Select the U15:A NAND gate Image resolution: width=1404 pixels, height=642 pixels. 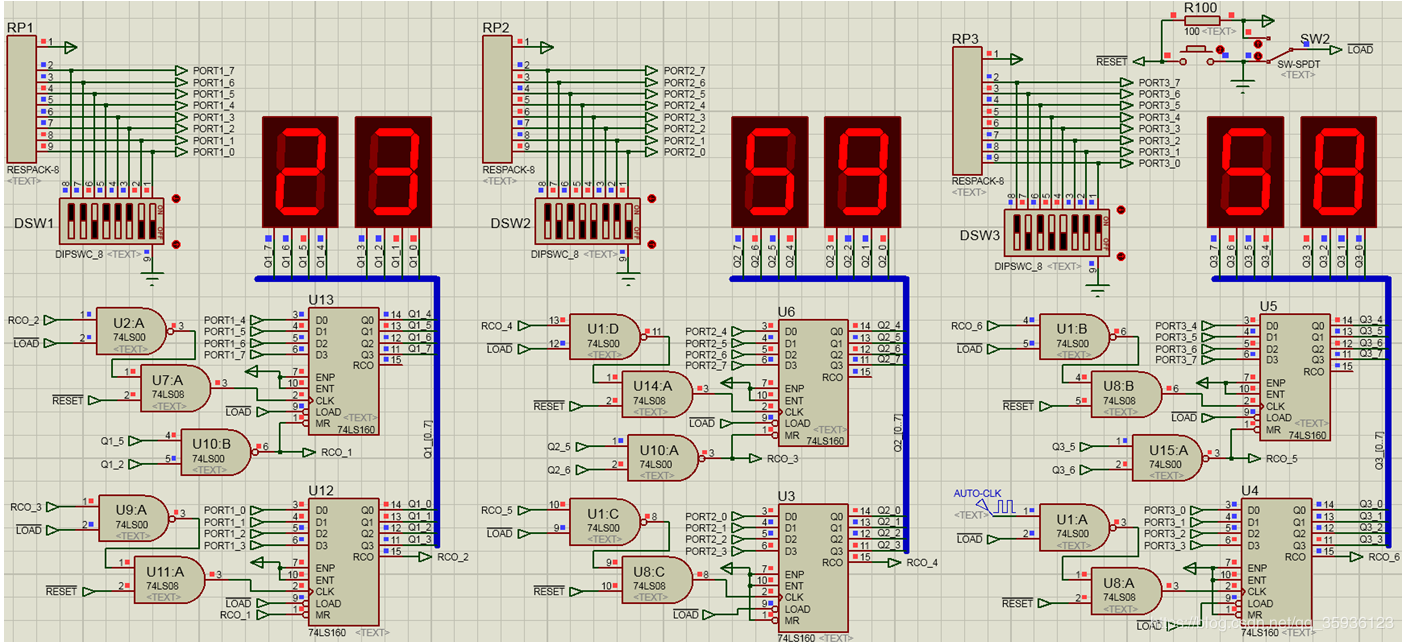click(1168, 458)
